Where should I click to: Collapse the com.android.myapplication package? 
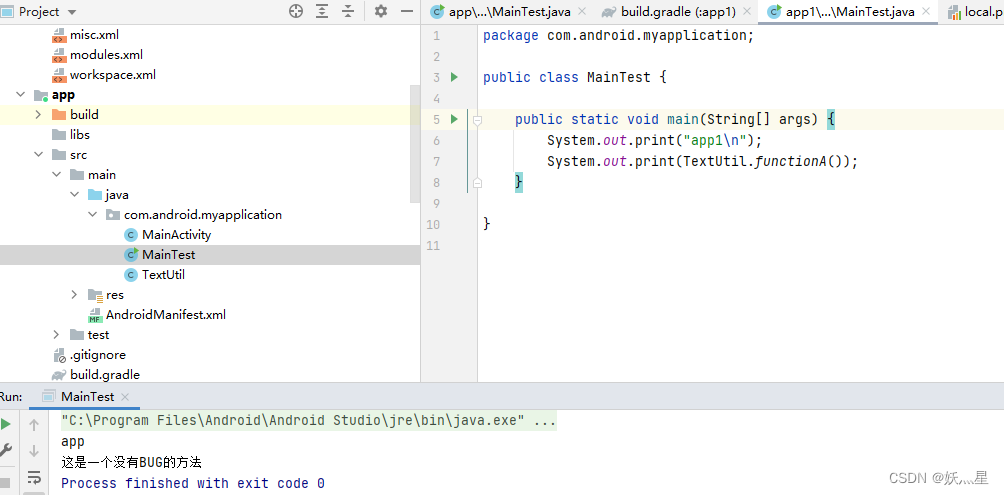(x=93, y=215)
